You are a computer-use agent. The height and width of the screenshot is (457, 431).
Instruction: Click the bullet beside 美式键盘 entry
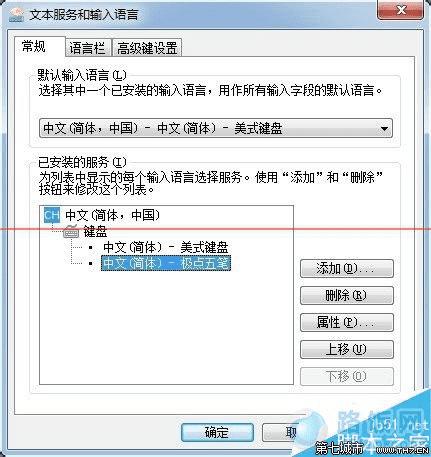tap(91, 248)
